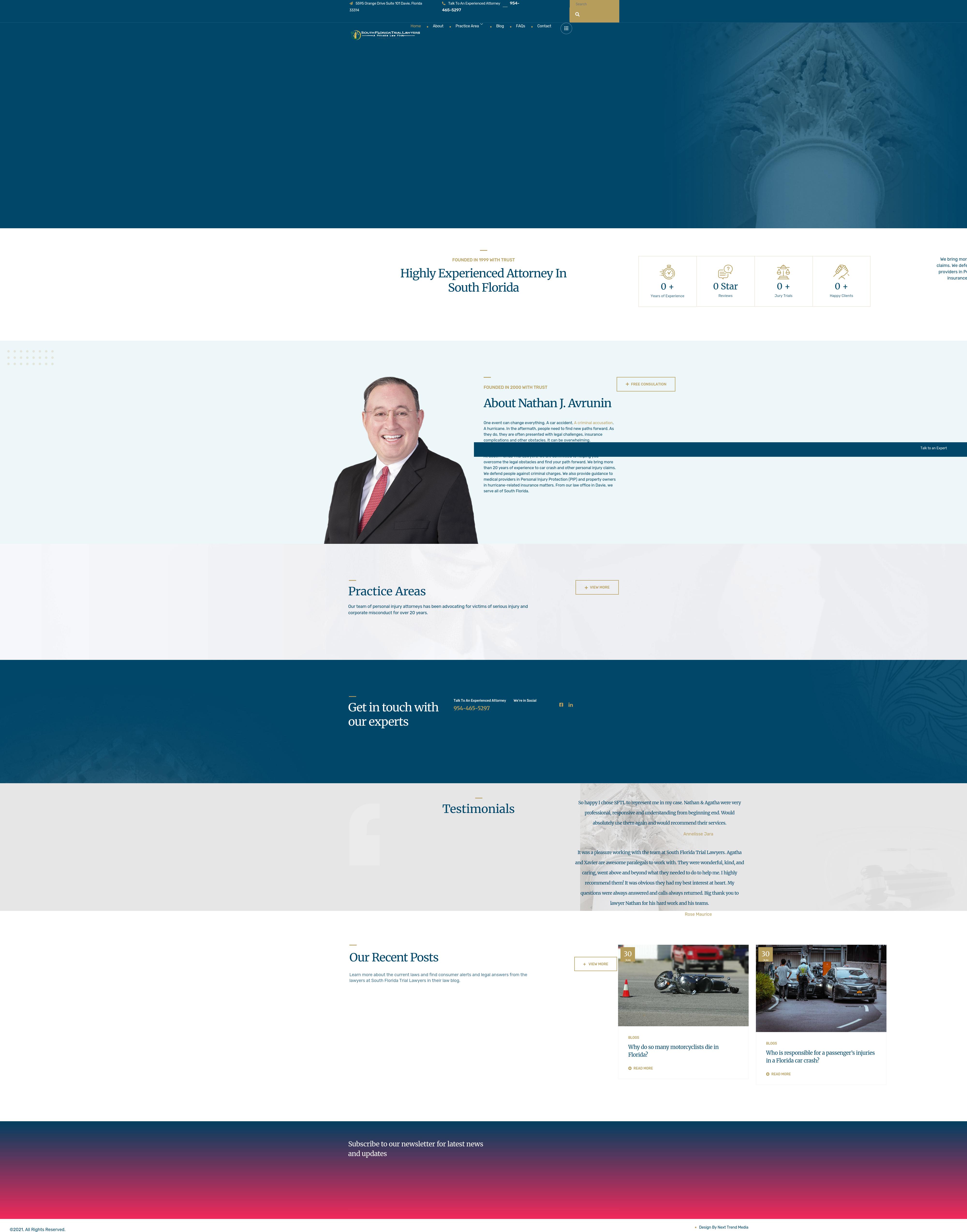Screen dimensions: 967x1232
Task: Click the Years of Experience stopwatch icon
Action: (667, 272)
